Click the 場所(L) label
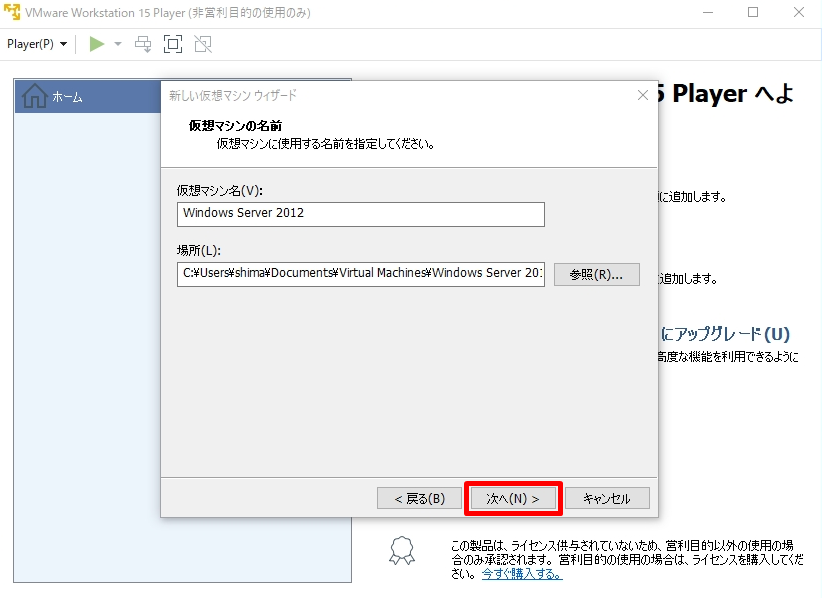Viewport: 822px width, 598px height. click(x=199, y=251)
